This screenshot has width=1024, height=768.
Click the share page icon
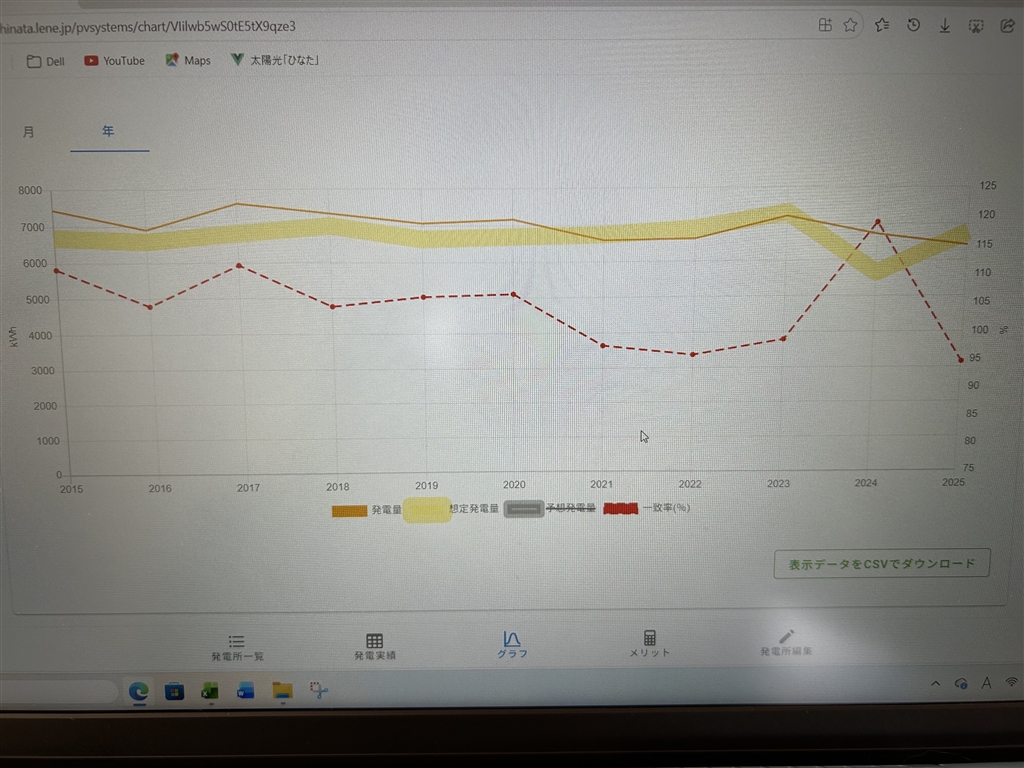1007,25
